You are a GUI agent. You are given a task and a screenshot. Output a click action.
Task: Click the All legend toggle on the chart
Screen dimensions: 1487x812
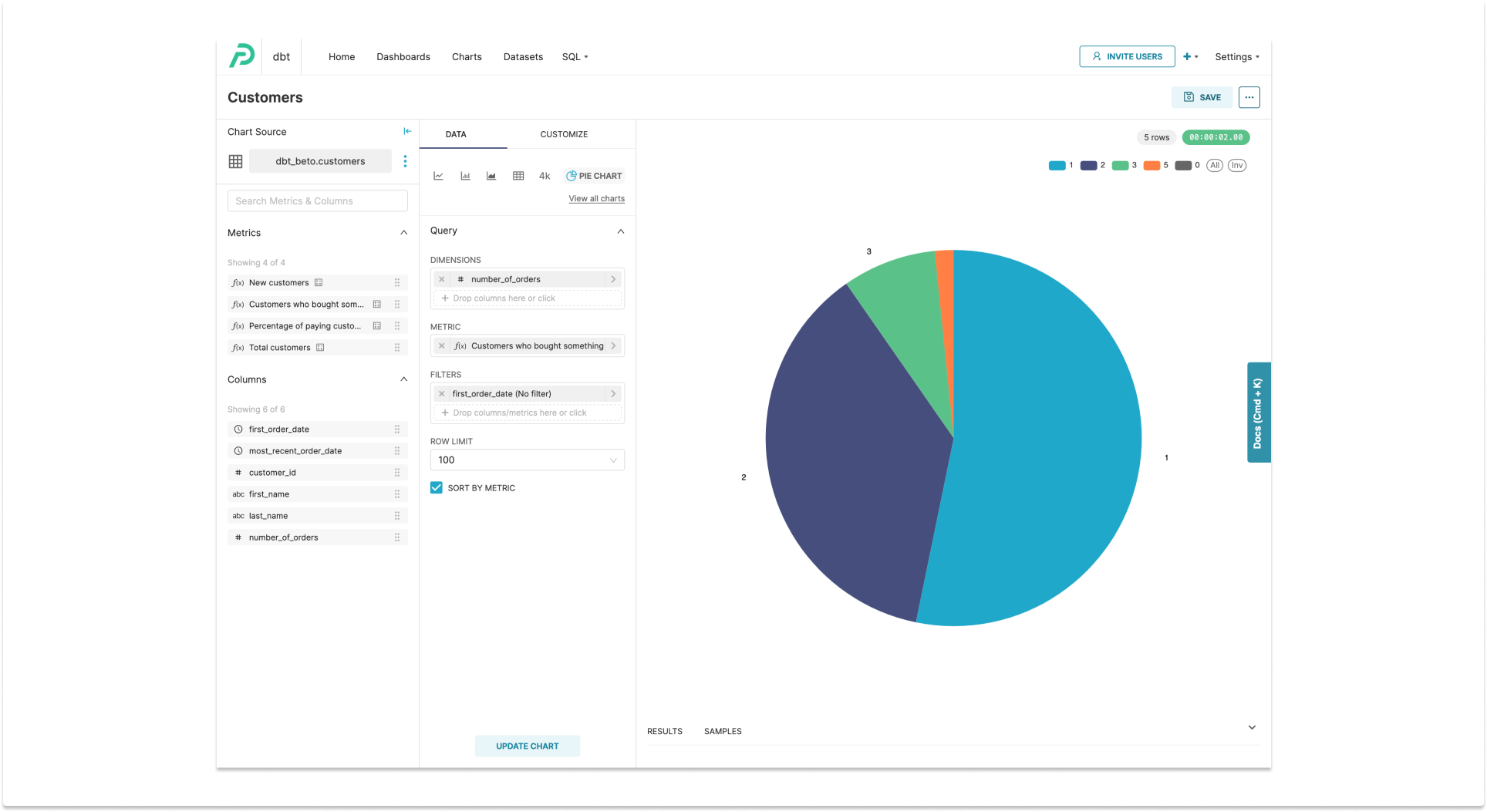(1215, 165)
